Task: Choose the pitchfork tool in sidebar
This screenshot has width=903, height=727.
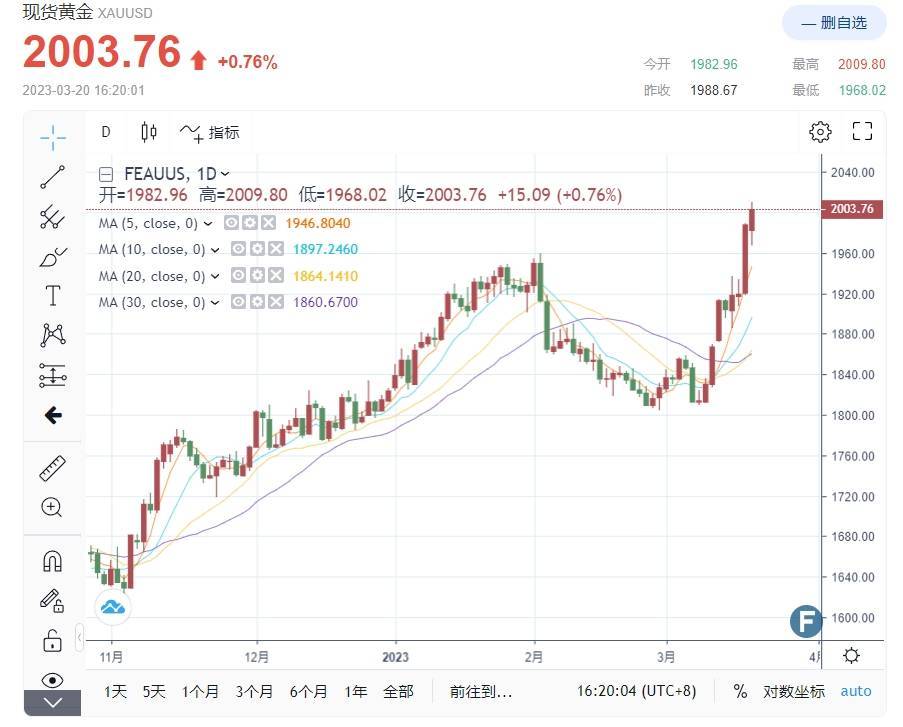Action: 52,216
